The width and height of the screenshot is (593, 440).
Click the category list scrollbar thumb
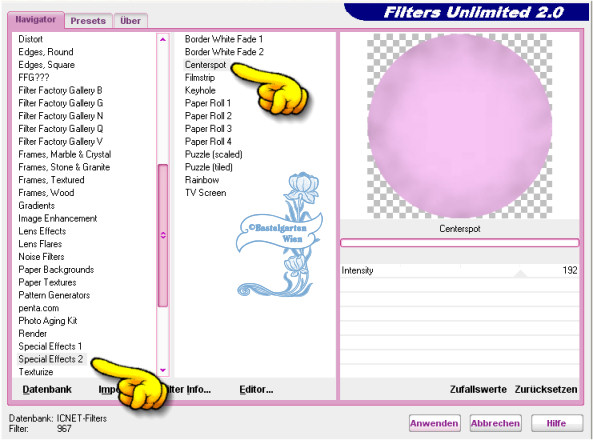[x=163, y=235]
